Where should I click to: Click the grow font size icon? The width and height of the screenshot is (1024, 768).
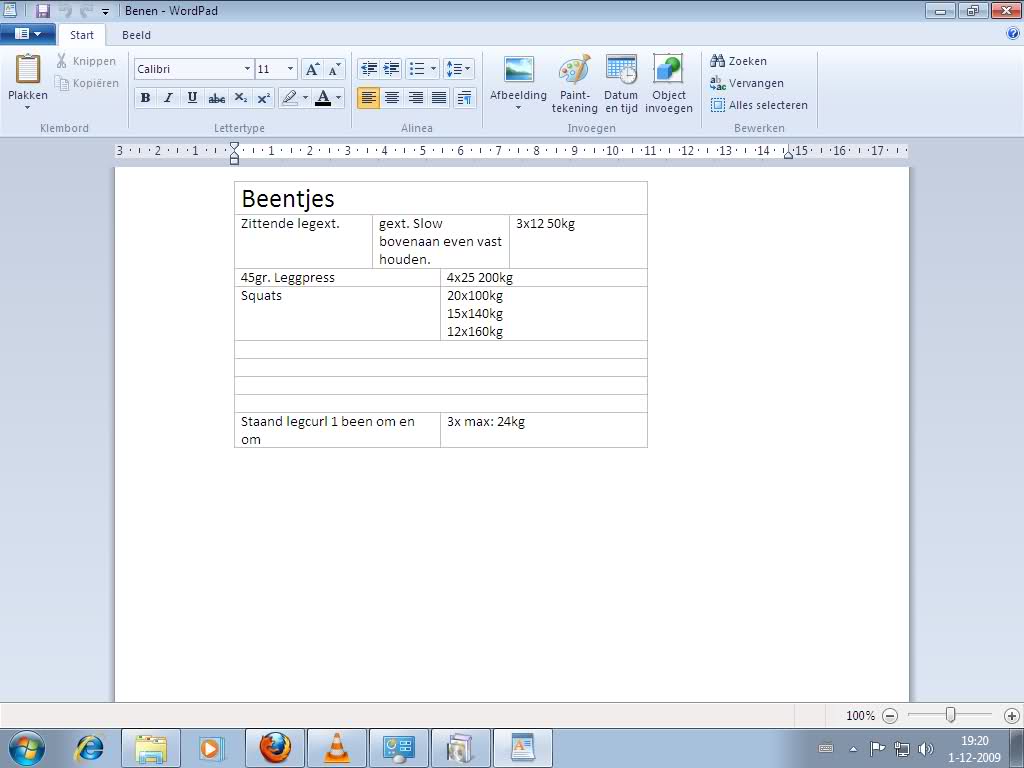pyautogui.click(x=312, y=69)
